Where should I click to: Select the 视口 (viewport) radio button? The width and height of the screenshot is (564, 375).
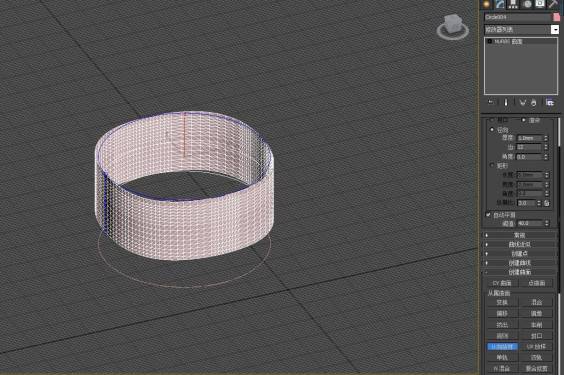492,120
